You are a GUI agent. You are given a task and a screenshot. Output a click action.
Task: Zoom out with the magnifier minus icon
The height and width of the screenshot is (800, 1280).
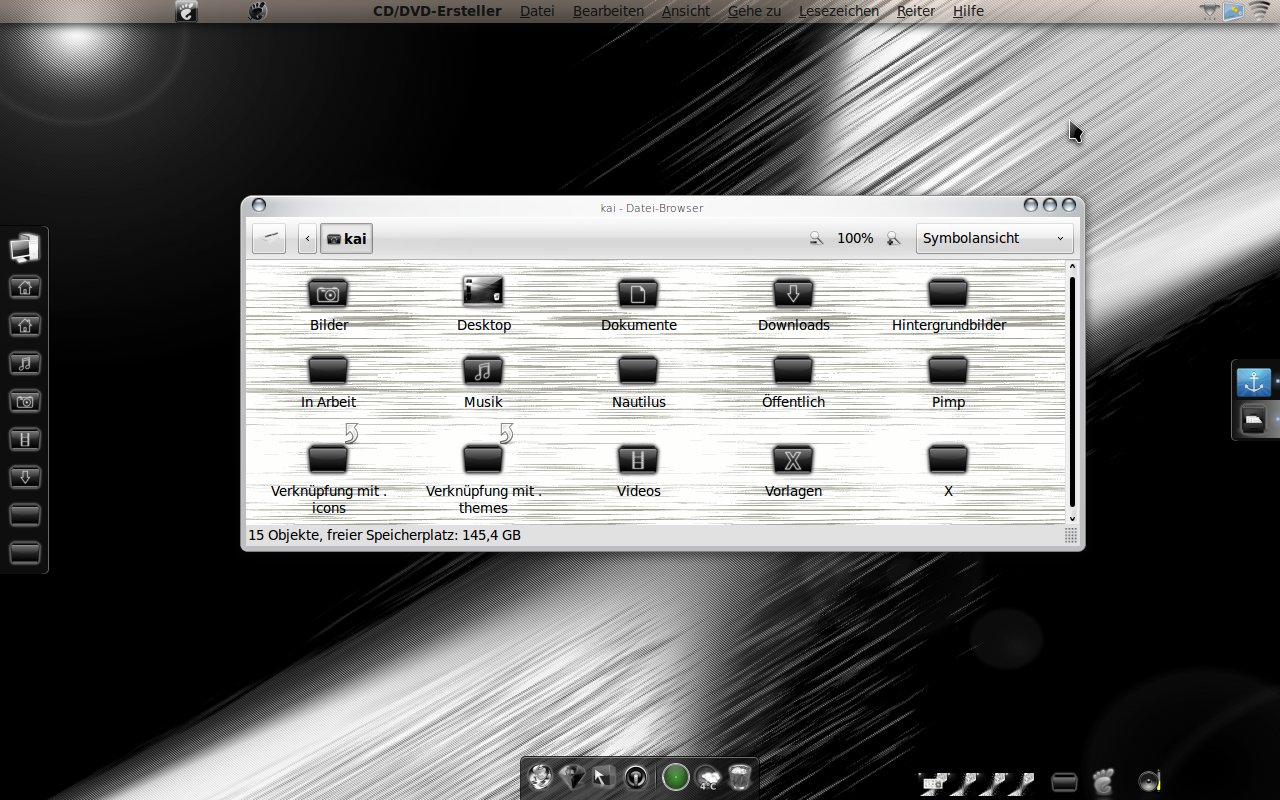pos(817,238)
